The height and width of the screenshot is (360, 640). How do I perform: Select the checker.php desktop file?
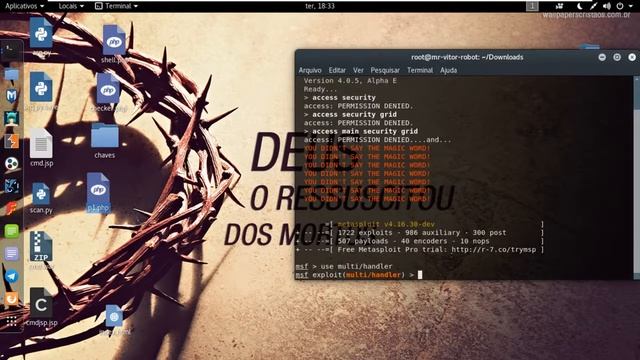click(x=109, y=92)
